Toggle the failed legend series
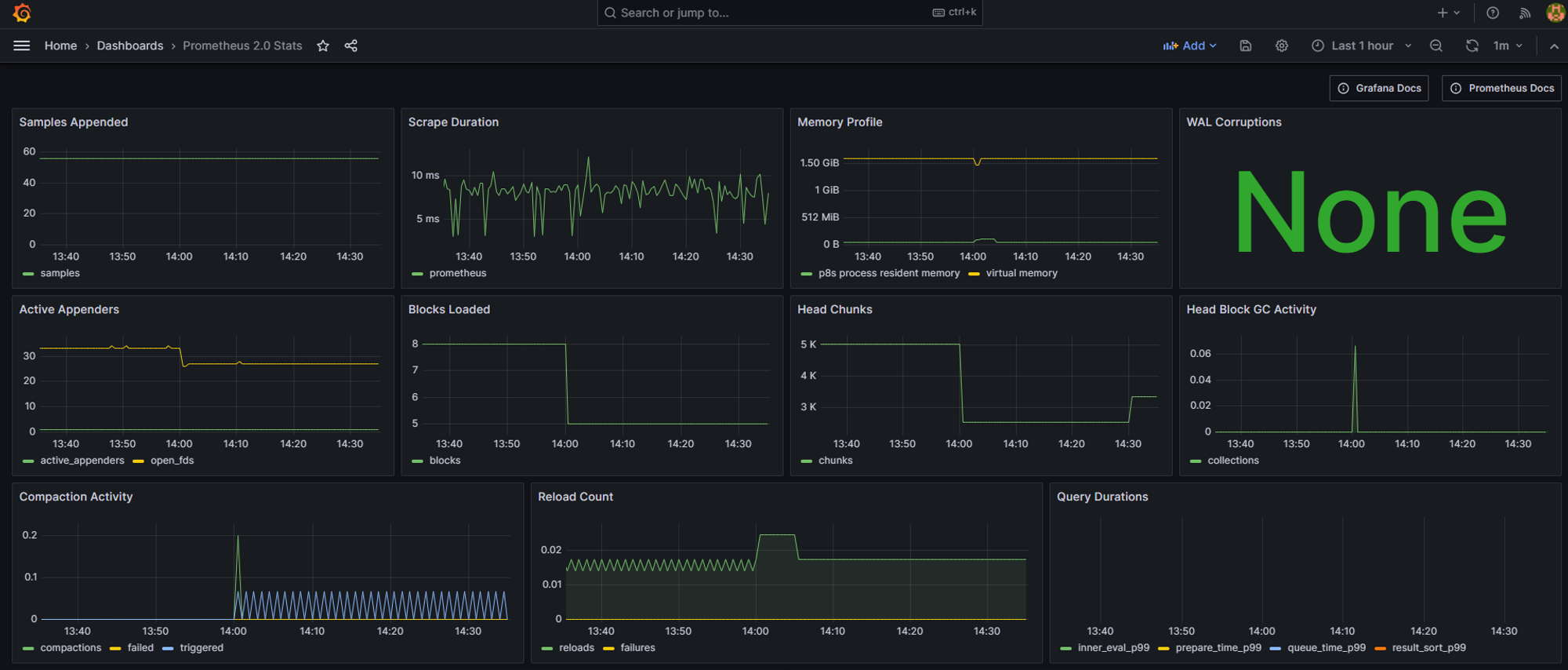This screenshot has width=1568, height=670. click(140, 648)
